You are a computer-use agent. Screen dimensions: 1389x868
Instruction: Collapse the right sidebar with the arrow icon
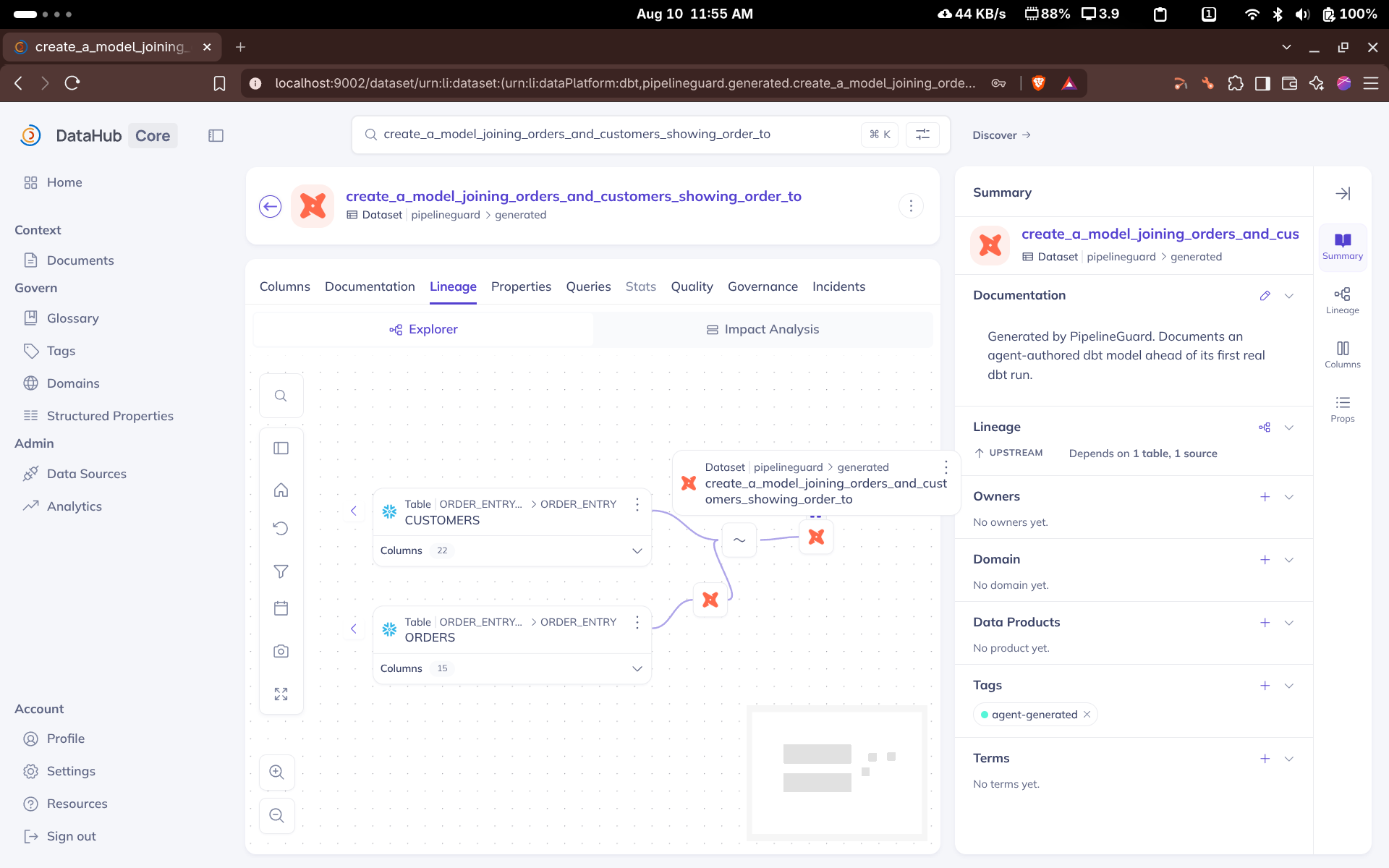tap(1343, 193)
